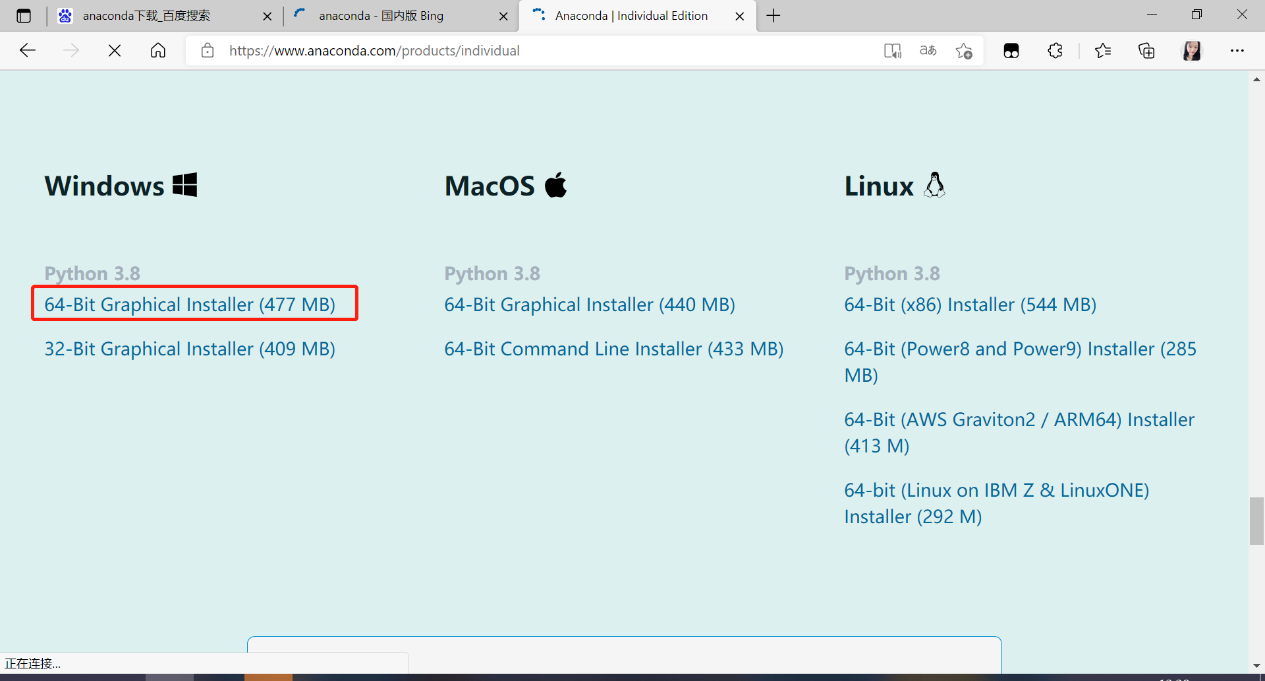The width and height of the screenshot is (1265, 681).
Task: Download Linux Power8 and Power9 Installer
Action: pyautogui.click(x=1020, y=361)
